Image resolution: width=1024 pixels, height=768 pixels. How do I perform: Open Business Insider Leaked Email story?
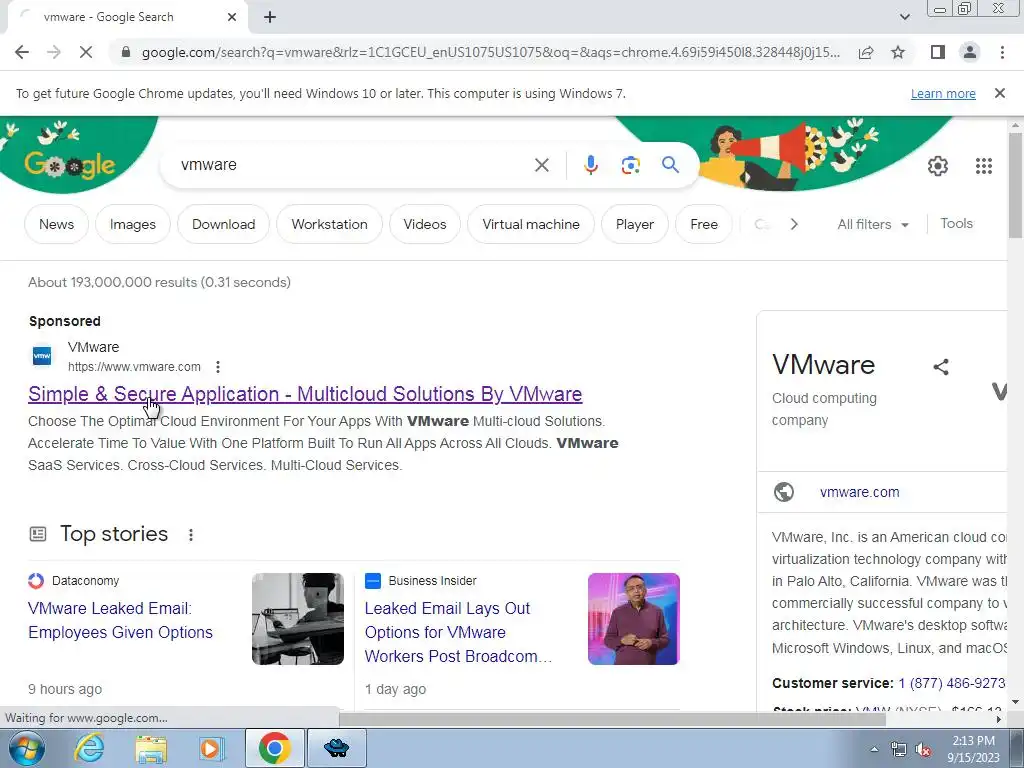coord(458,632)
